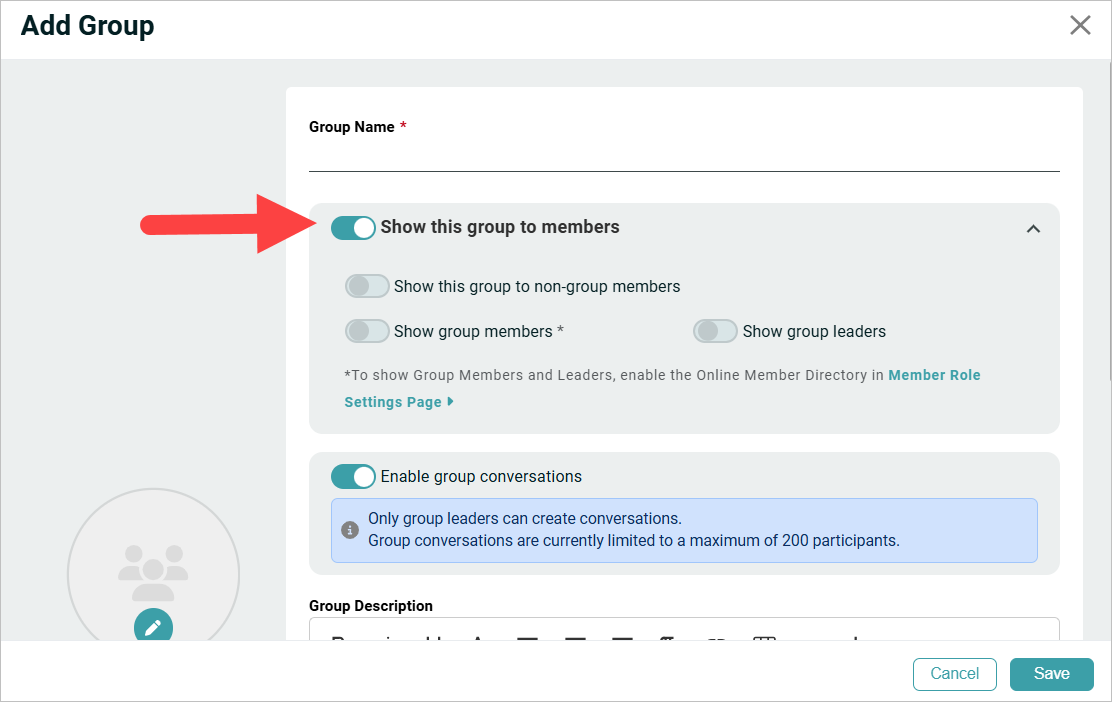Click the table icon in description toolbar

click(764, 638)
